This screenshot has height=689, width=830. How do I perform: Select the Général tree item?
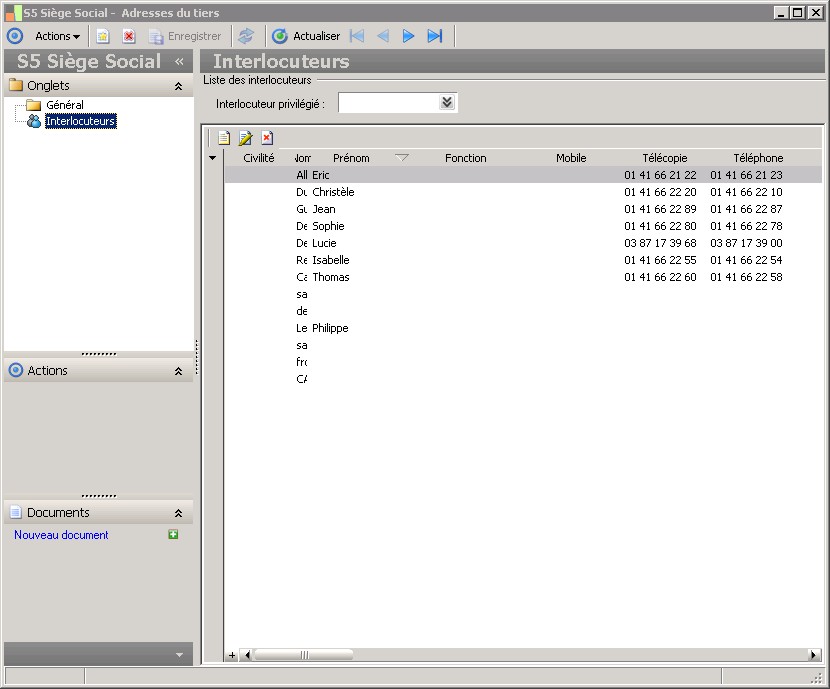pyautogui.click(x=64, y=105)
